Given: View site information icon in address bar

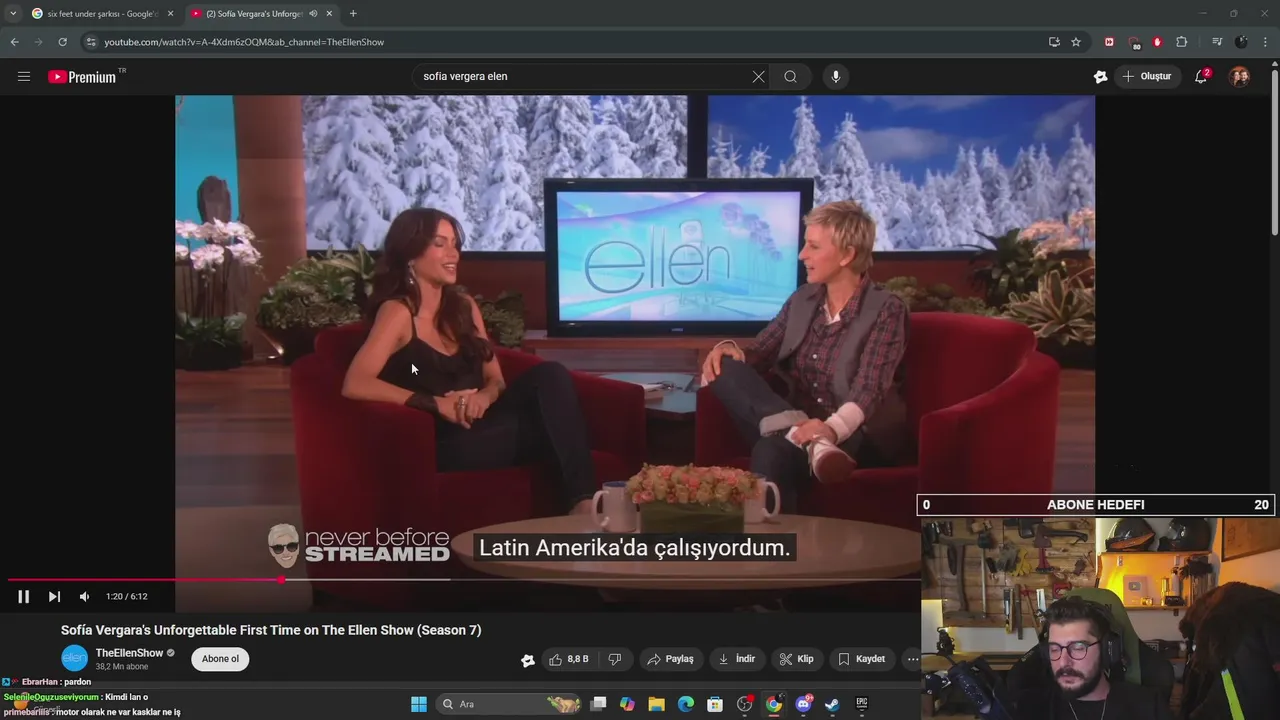Looking at the screenshot, I should tap(91, 42).
